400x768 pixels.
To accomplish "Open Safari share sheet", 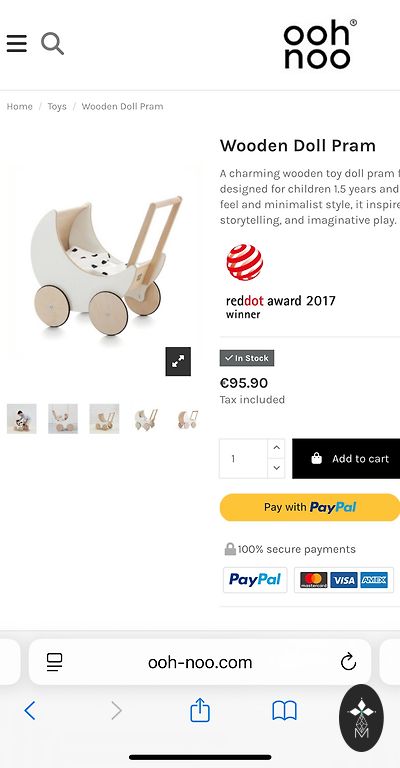I will click(200, 710).
